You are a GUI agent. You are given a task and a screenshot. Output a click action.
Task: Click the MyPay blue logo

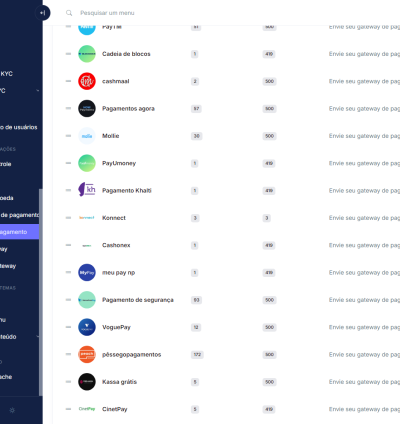coord(87,272)
